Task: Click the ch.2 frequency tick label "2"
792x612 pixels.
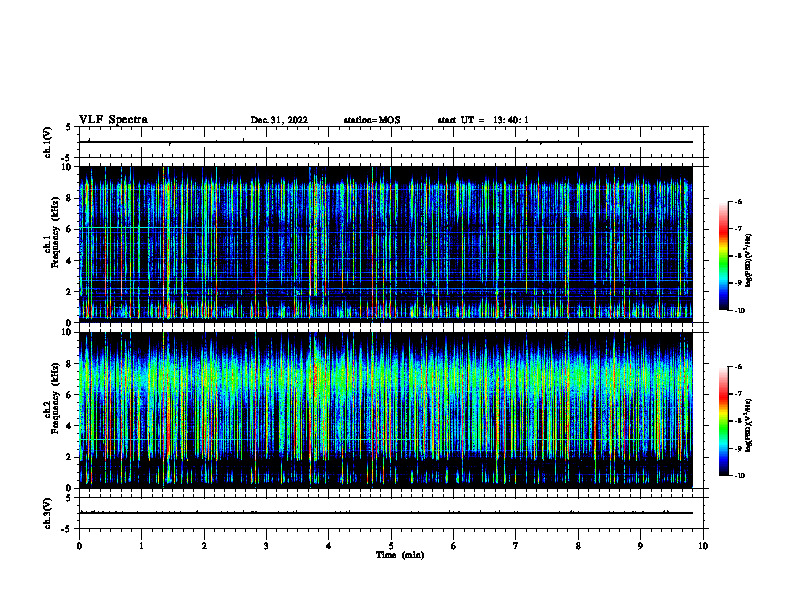Action: click(69, 457)
